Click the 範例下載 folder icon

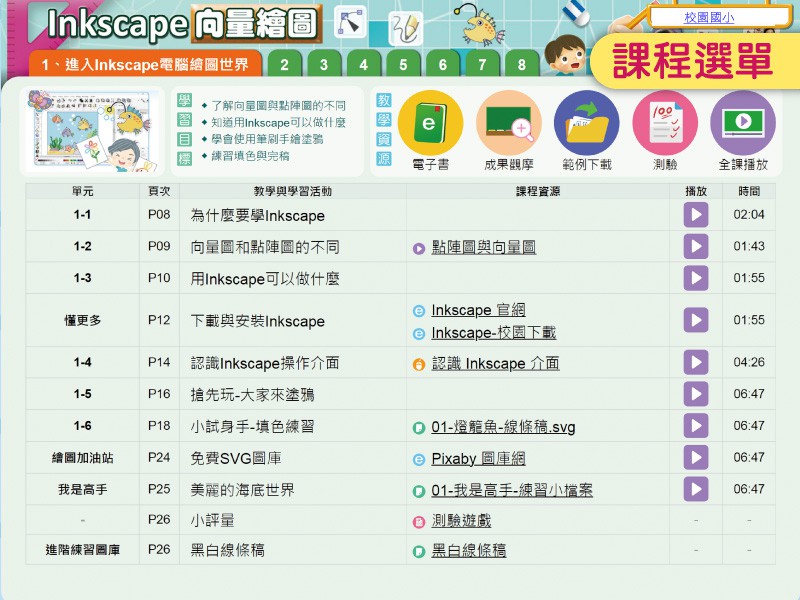coord(586,124)
